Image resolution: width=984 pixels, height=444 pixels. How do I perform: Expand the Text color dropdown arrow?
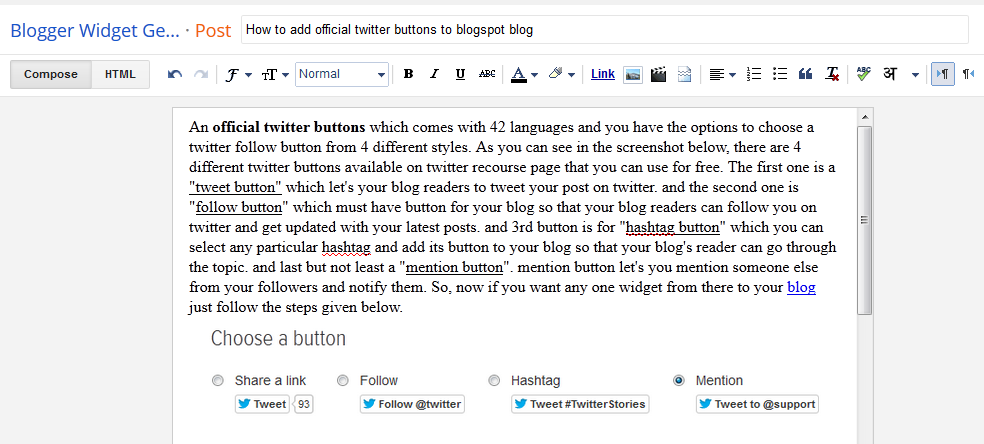click(x=535, y=75)
